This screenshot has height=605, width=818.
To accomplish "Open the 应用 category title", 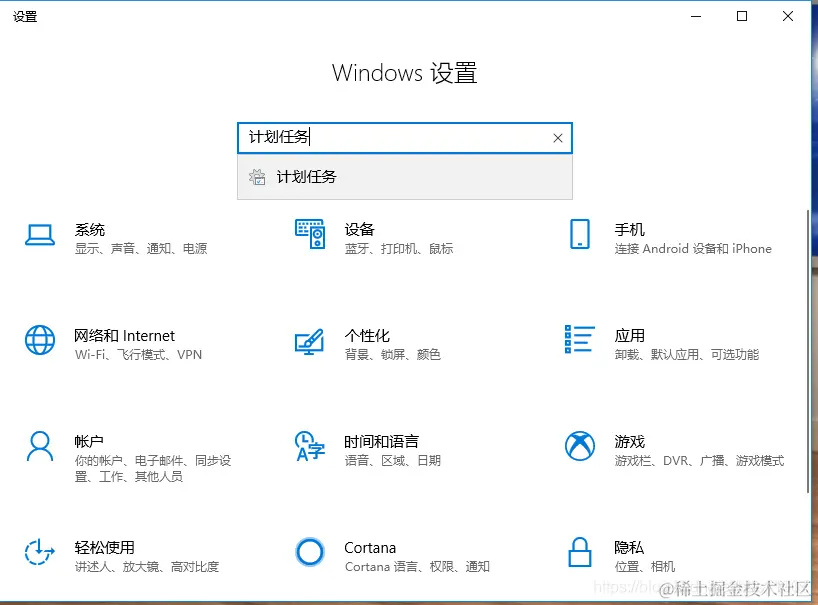I will (630, 335).
